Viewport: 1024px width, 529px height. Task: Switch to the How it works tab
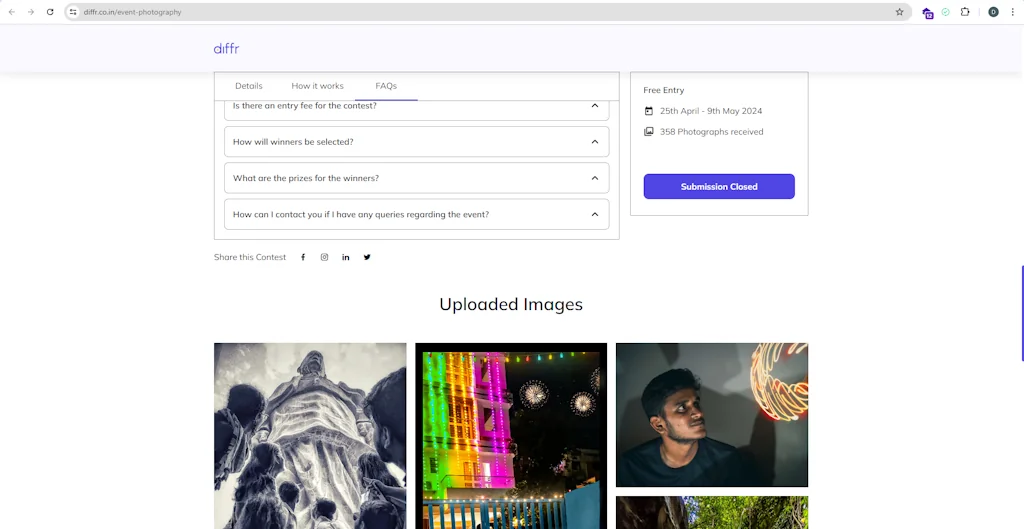click(317, 86)
